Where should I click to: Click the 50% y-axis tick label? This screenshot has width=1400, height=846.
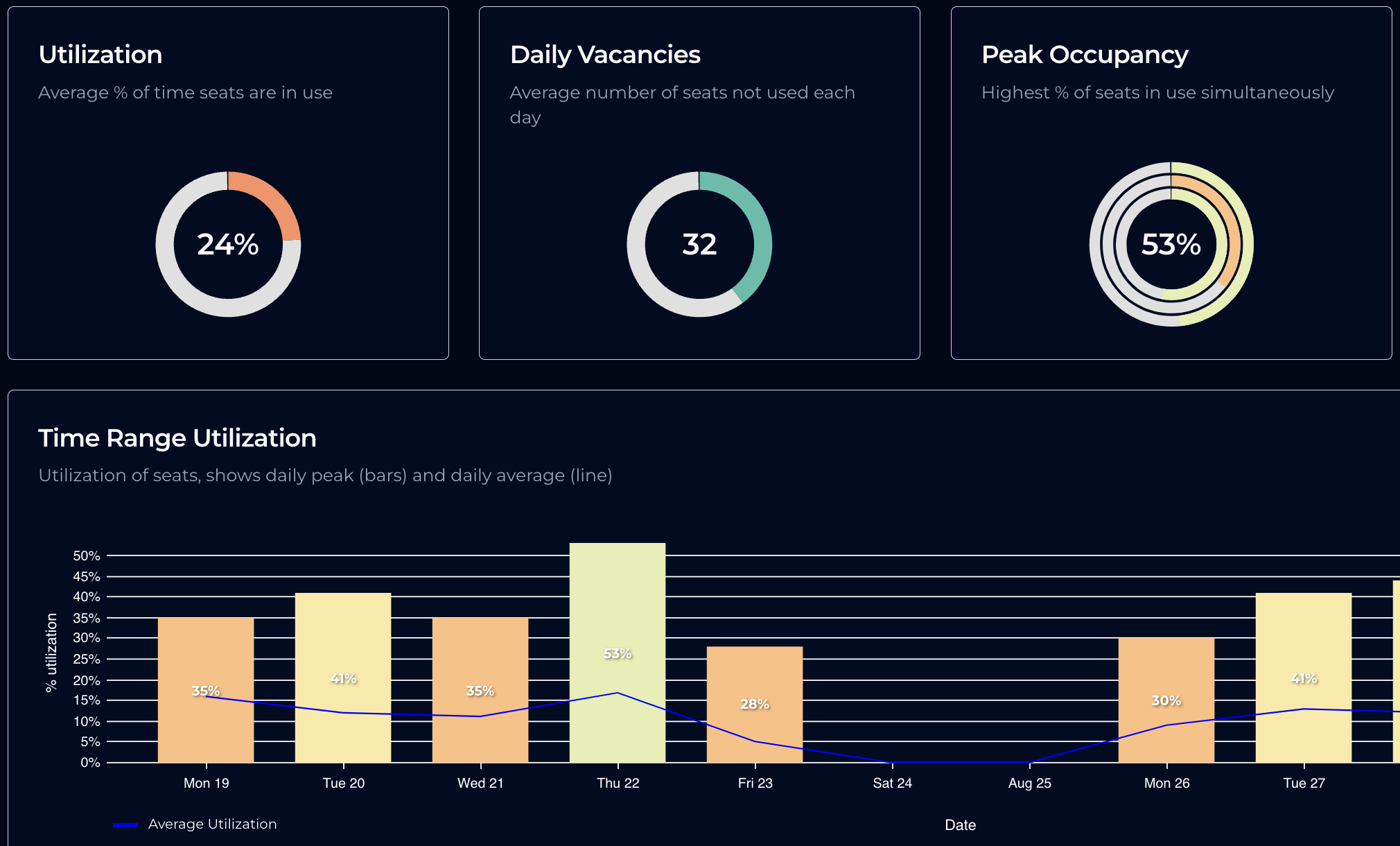[x=87, y=555]
